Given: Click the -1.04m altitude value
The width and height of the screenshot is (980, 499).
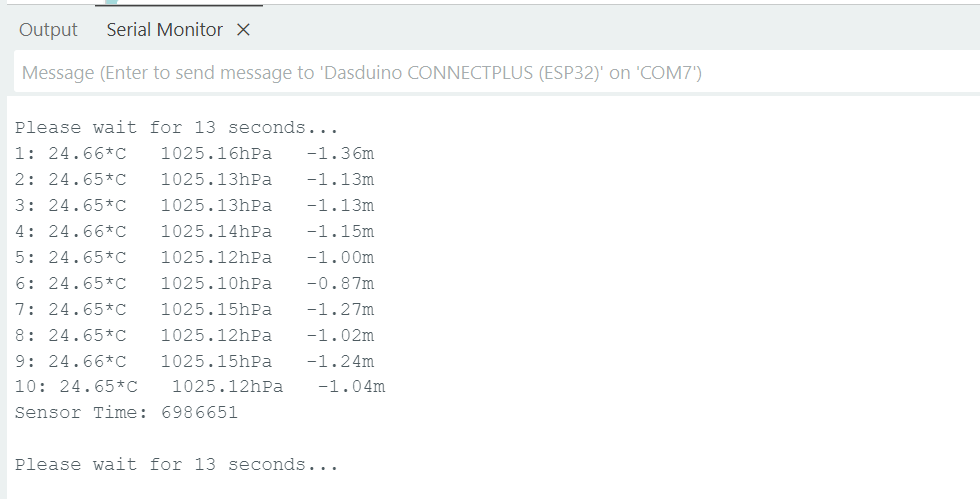Looking at the screenshot, I should coord(351,387).
